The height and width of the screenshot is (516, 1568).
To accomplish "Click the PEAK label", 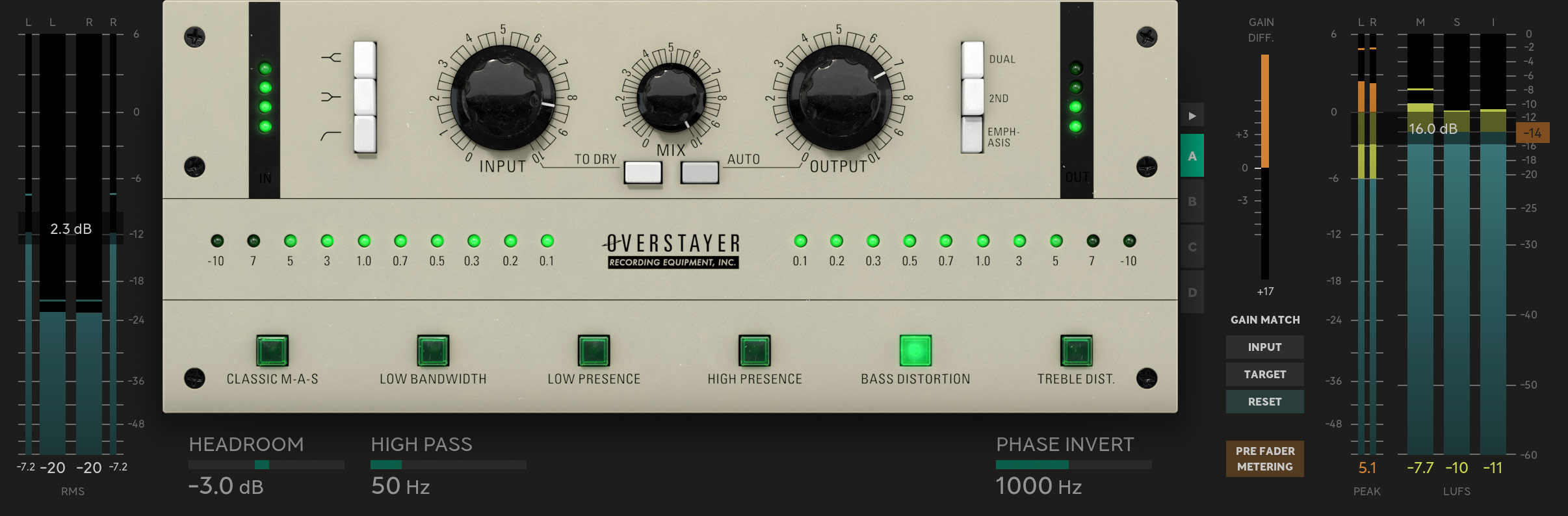I will [x=1367, y=491].
